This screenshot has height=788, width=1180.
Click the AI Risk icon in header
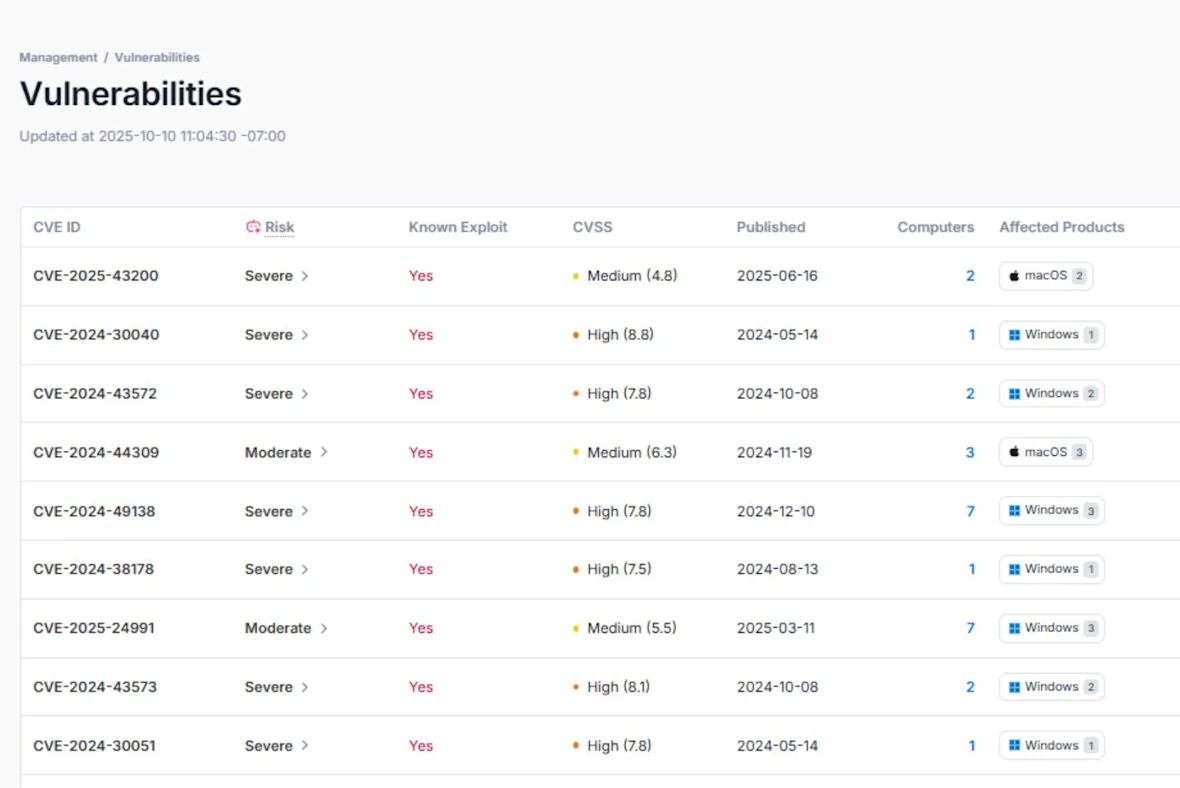pos(253,227)
